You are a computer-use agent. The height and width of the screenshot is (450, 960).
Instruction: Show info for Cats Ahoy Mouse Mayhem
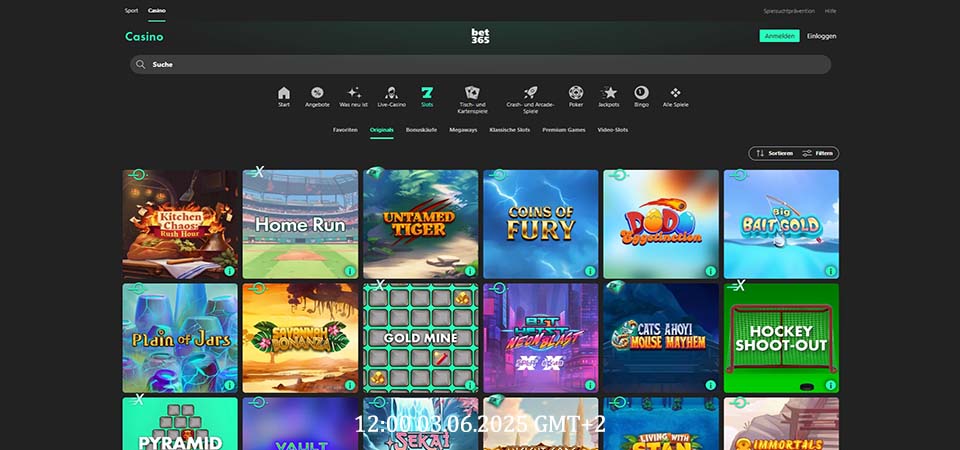(710, 385)
